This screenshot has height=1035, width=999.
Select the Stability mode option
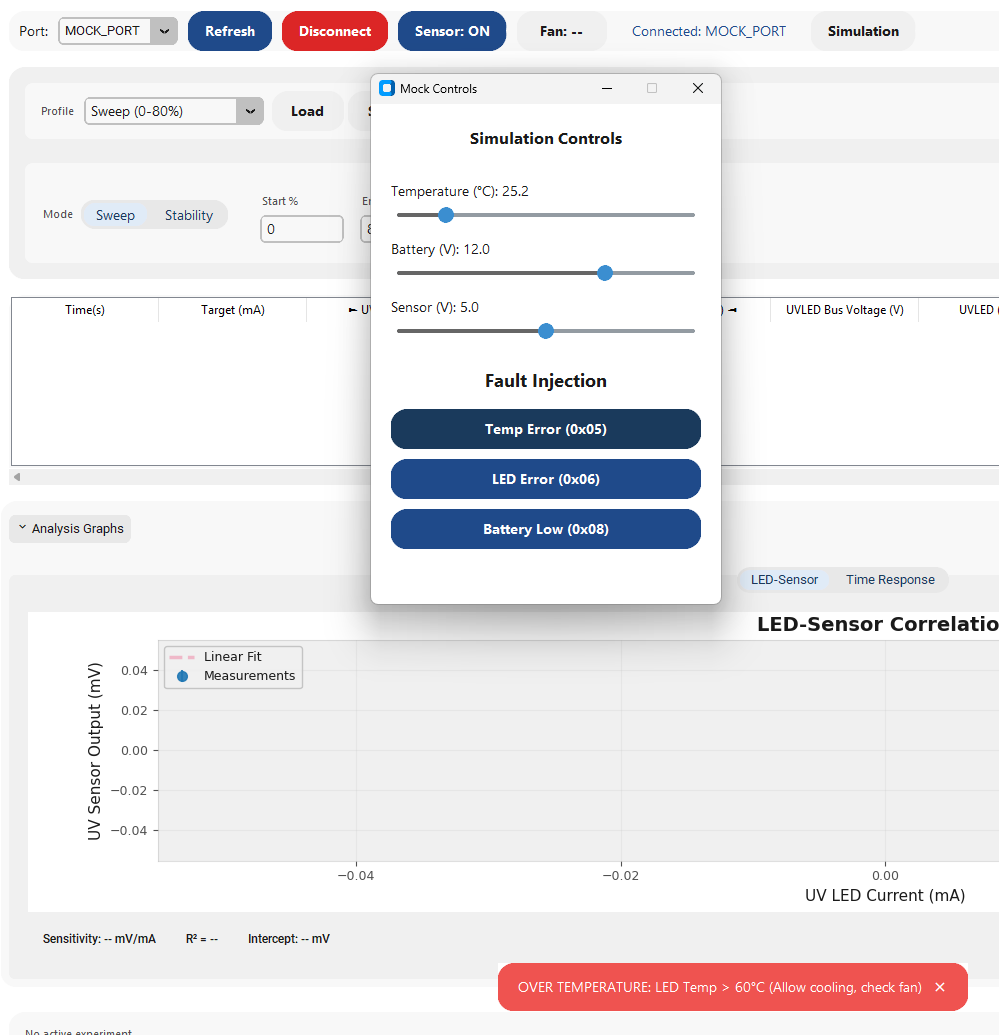[189, 215]
